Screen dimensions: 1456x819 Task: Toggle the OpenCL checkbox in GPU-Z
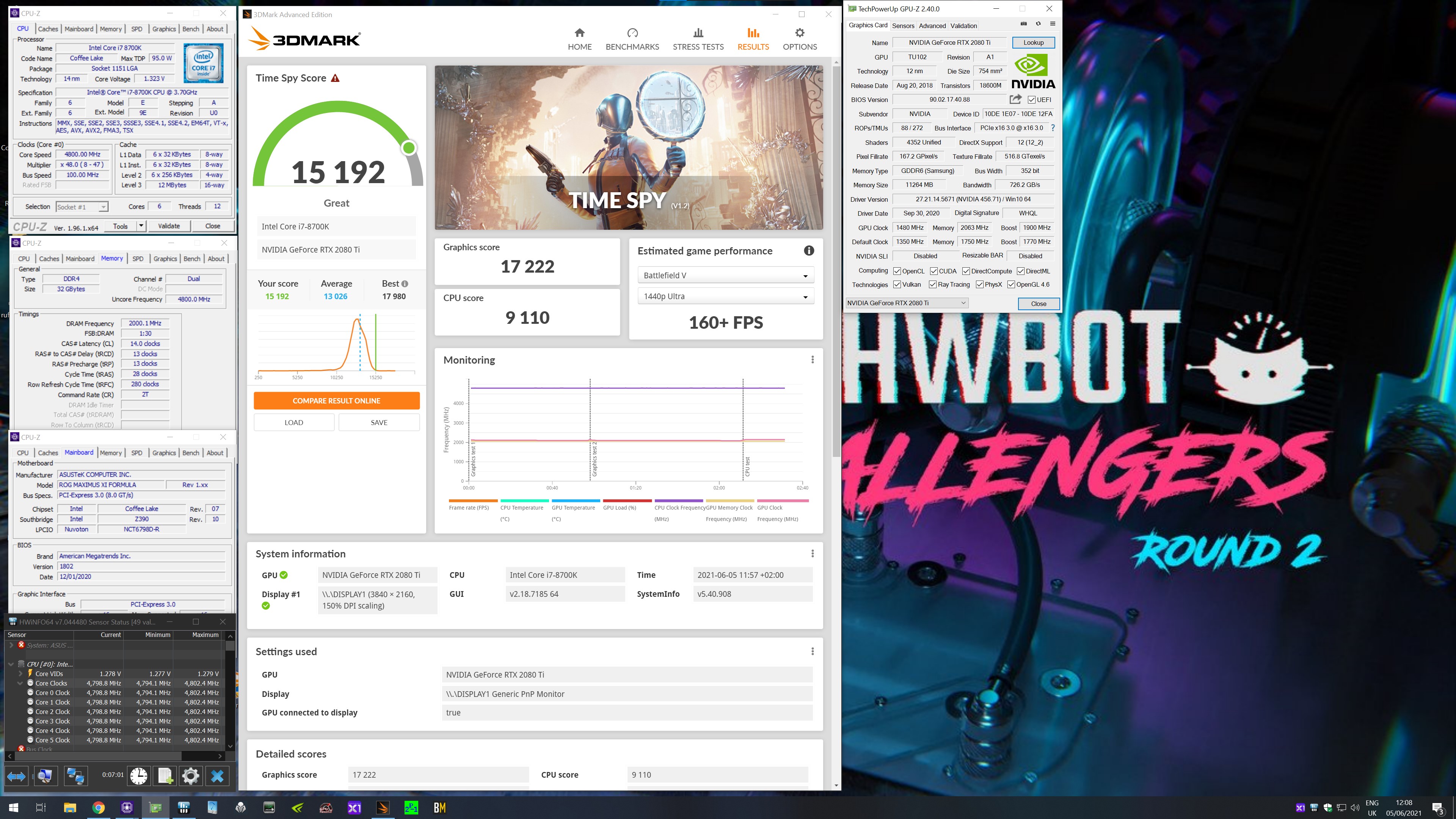(x=897, y=271)
